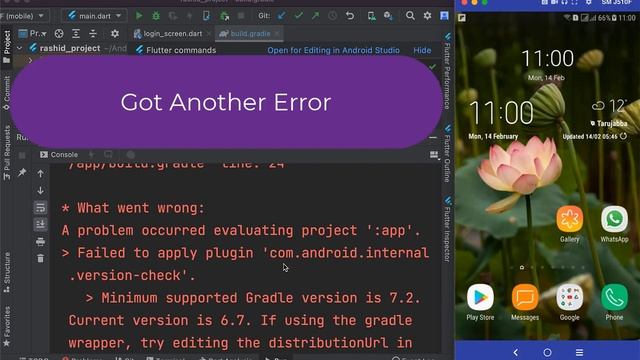Open Project tool window side tab
Image resolution: width=640 pixels, height=360 pixels.
coord(7,47)
